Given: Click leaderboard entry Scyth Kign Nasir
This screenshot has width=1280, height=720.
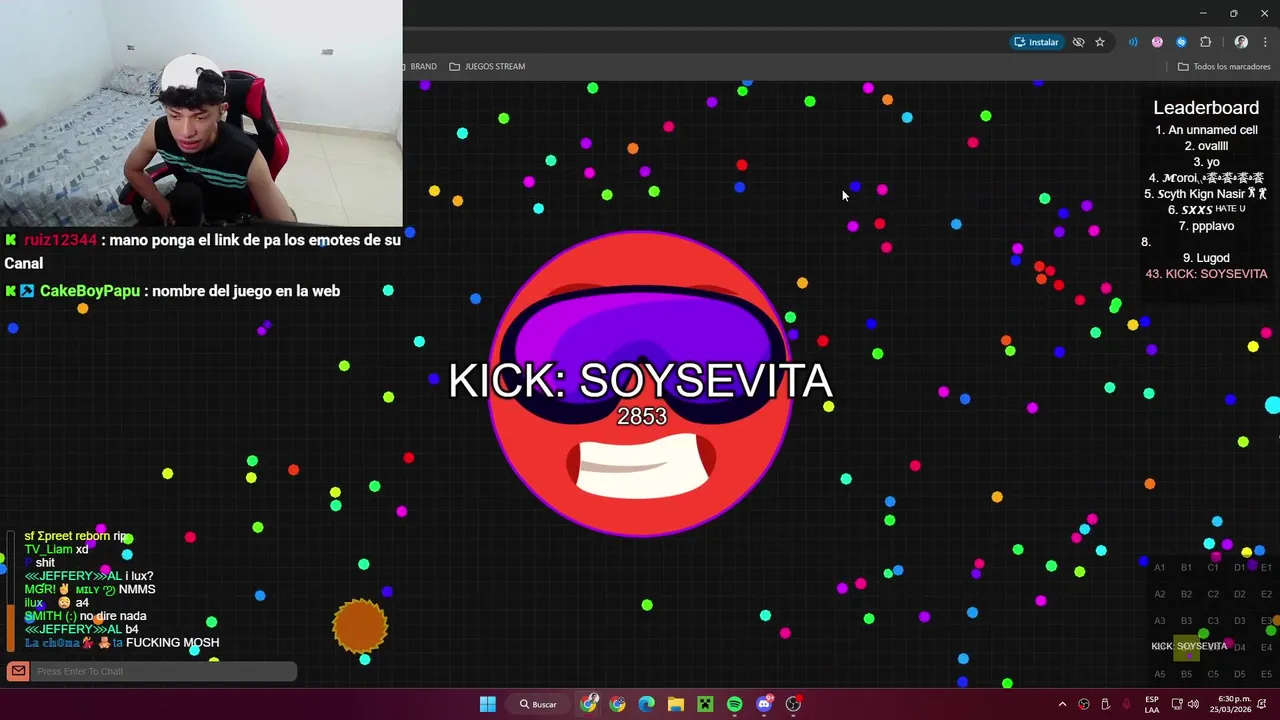Looking at the screenshot, I should coord(1206,194).
